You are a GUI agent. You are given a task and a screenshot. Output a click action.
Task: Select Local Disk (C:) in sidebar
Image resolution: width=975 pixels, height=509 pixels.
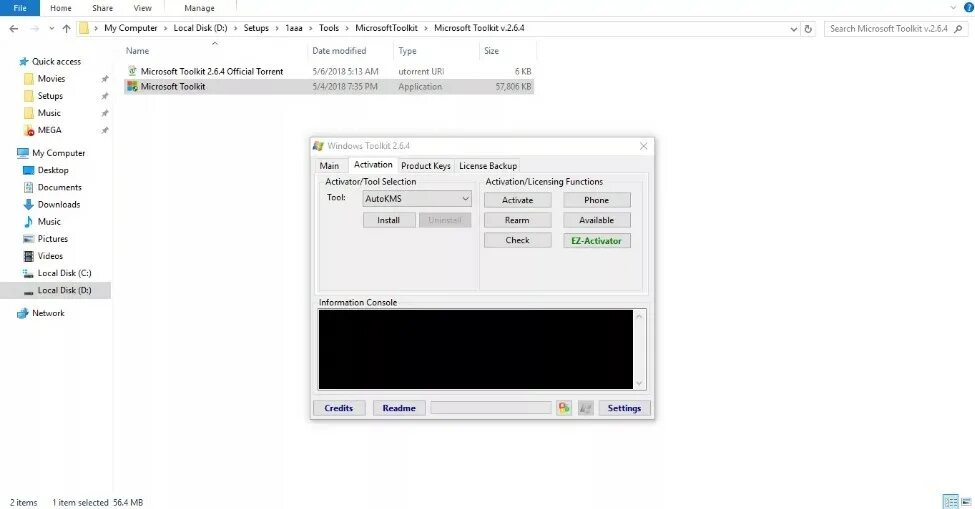pyautogui.click(x=64, y=273)
